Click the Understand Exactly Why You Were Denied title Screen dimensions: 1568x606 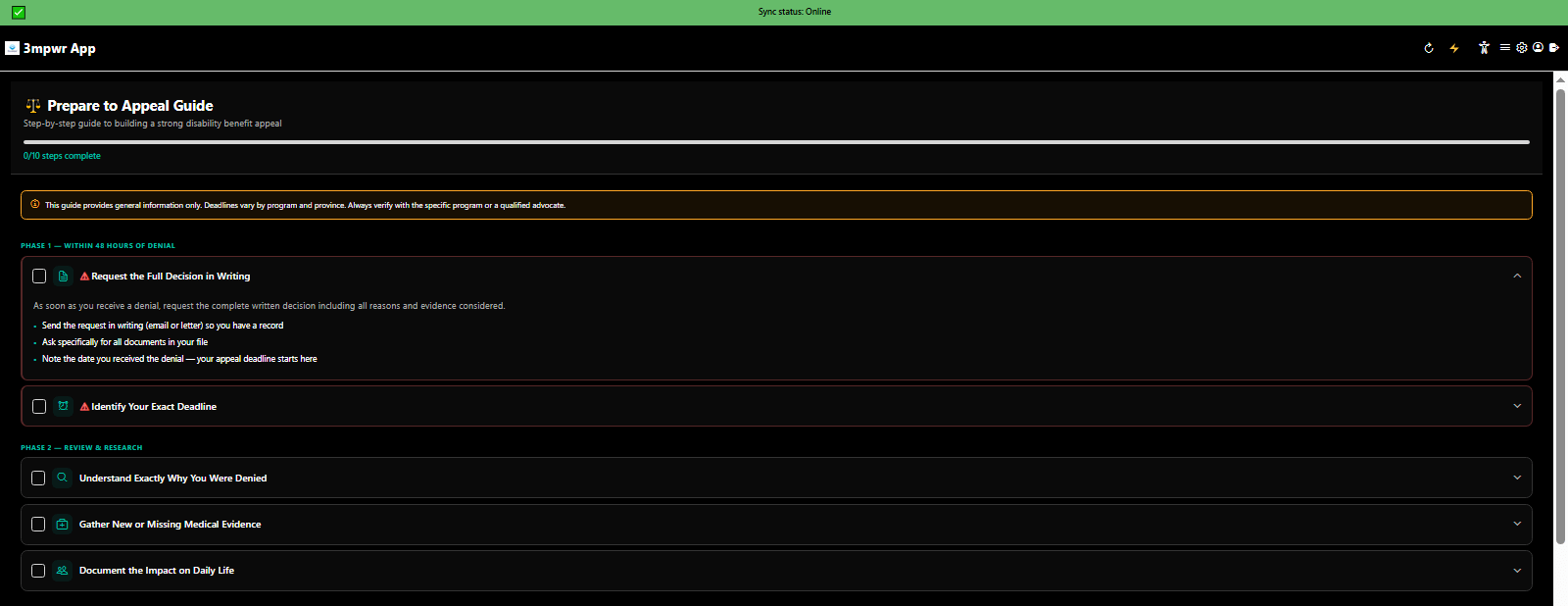(172, 479)
